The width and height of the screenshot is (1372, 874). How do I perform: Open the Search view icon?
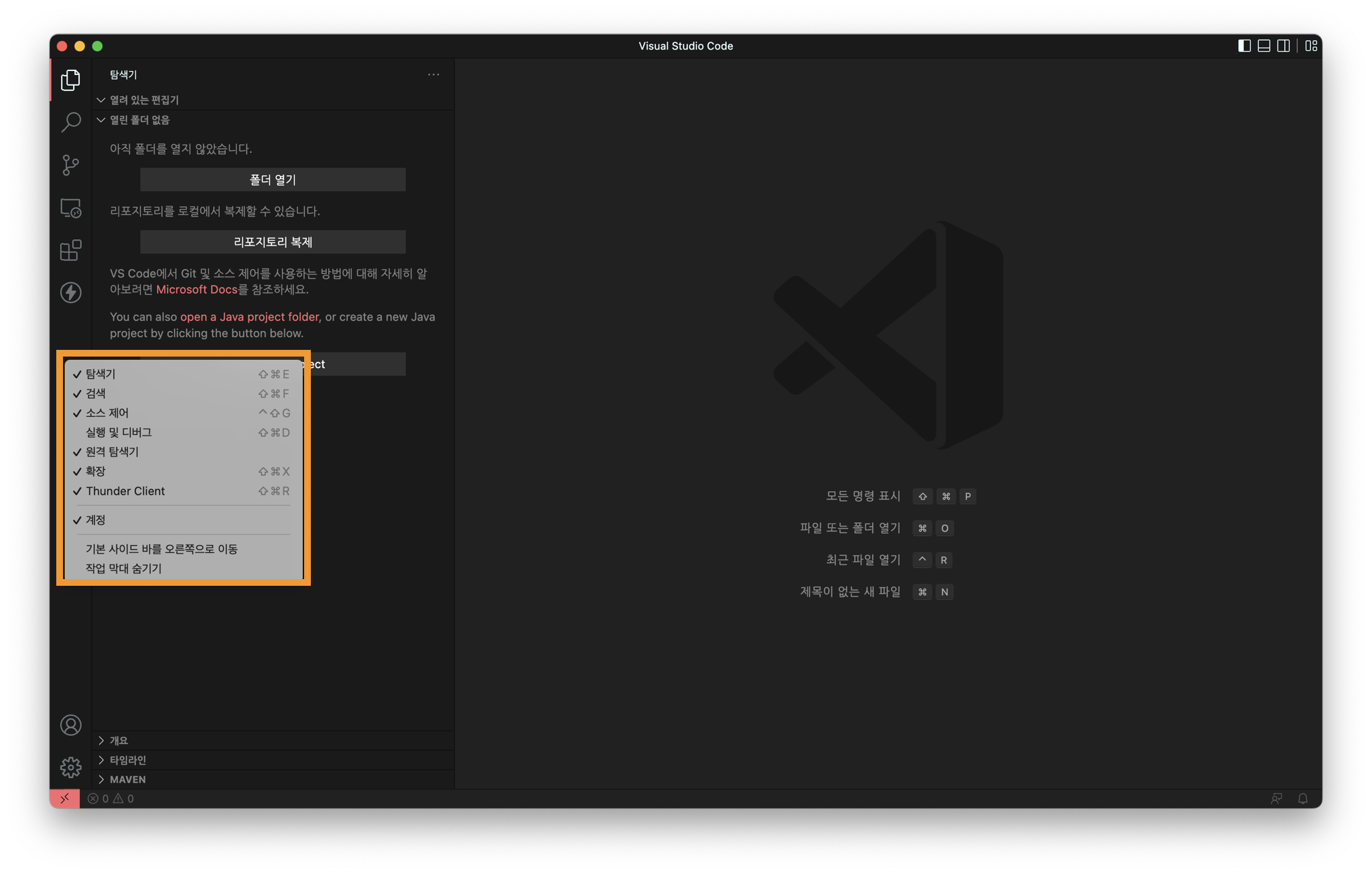tap(70, 122)
